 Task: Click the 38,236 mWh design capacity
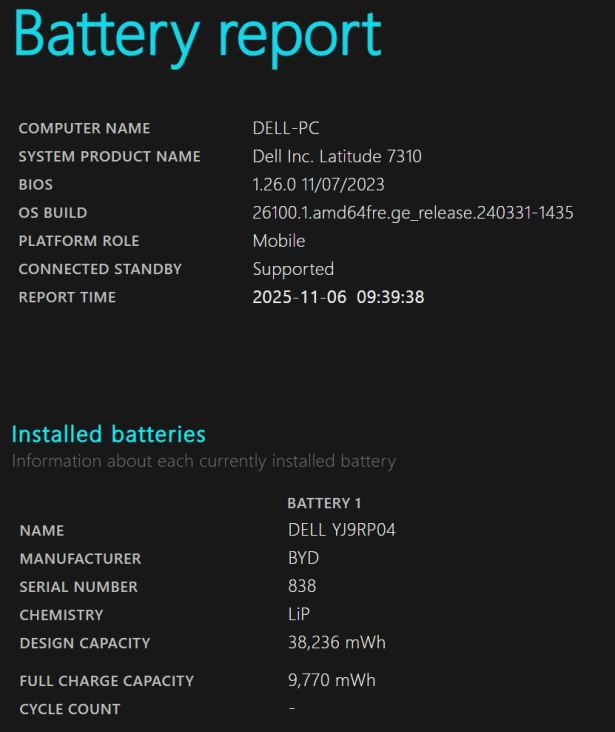[337, 642]
